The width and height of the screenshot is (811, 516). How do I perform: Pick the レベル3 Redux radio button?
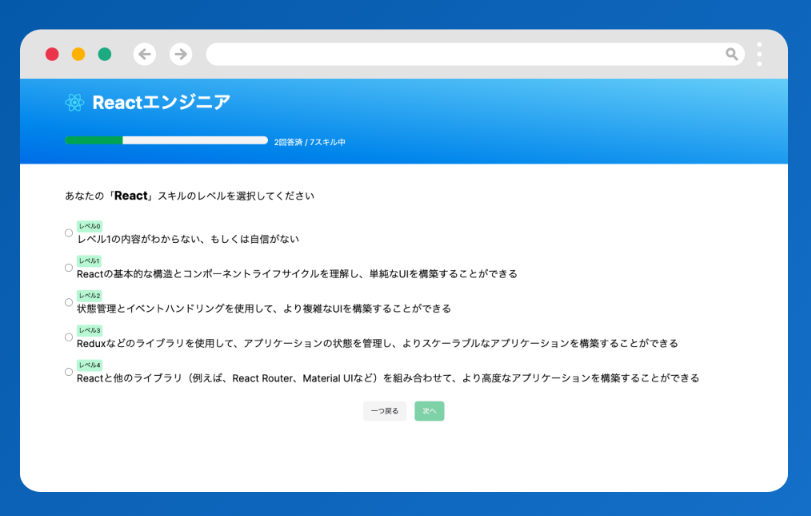[69, 337]
